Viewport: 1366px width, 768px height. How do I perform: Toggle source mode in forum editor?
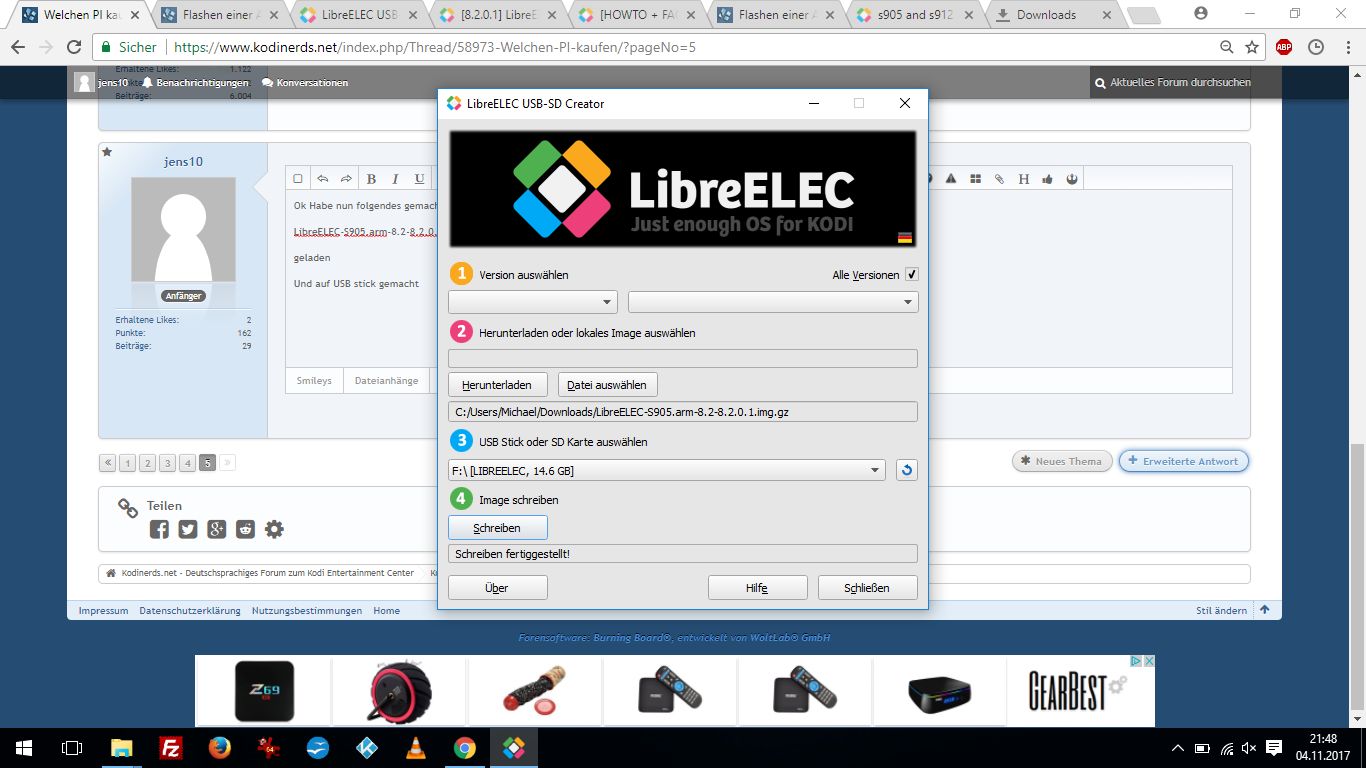pyautogui.click(x=298, y=179)
